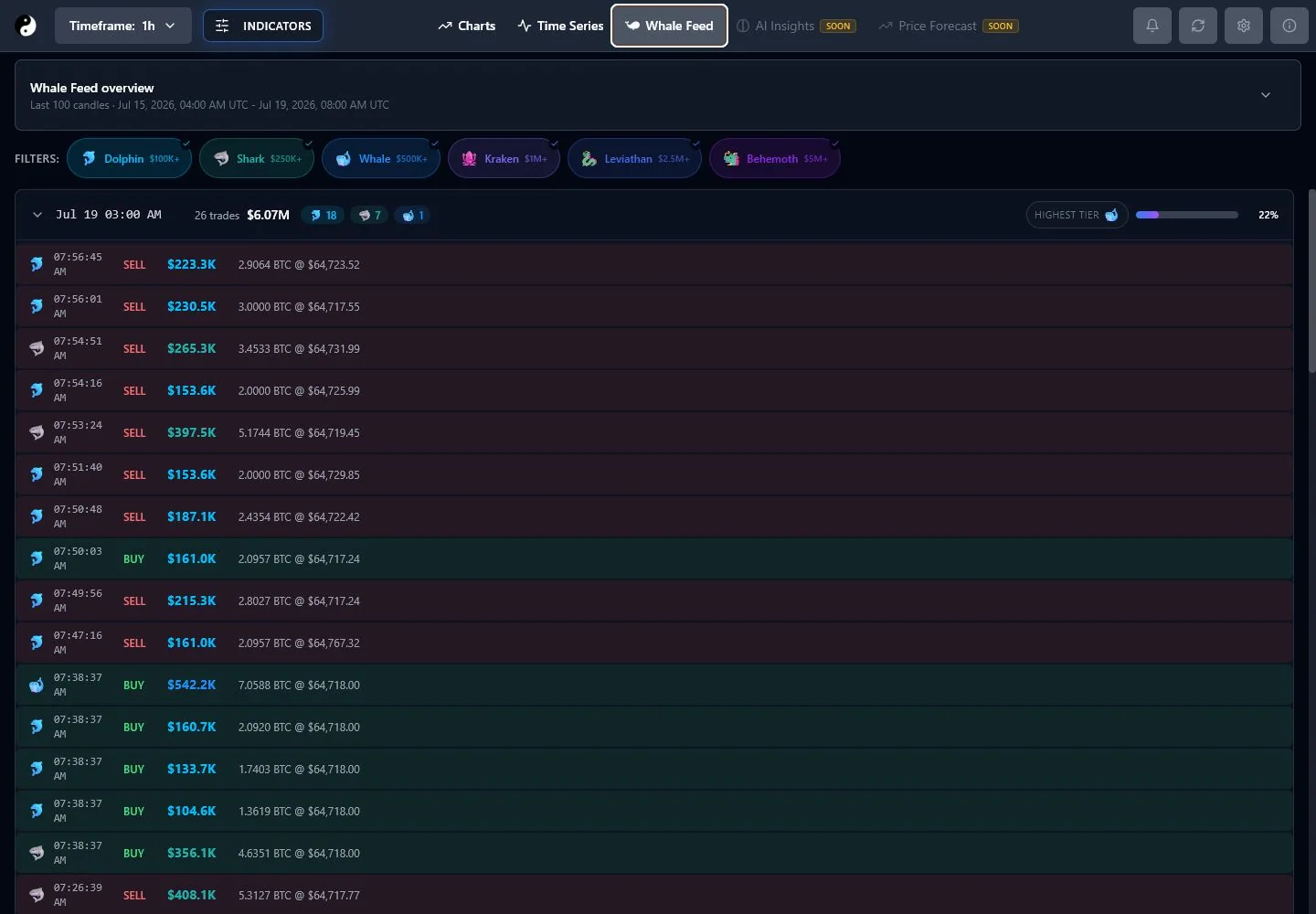
Task: Click the refresh icon button
Action: [x=1198, y=26]
